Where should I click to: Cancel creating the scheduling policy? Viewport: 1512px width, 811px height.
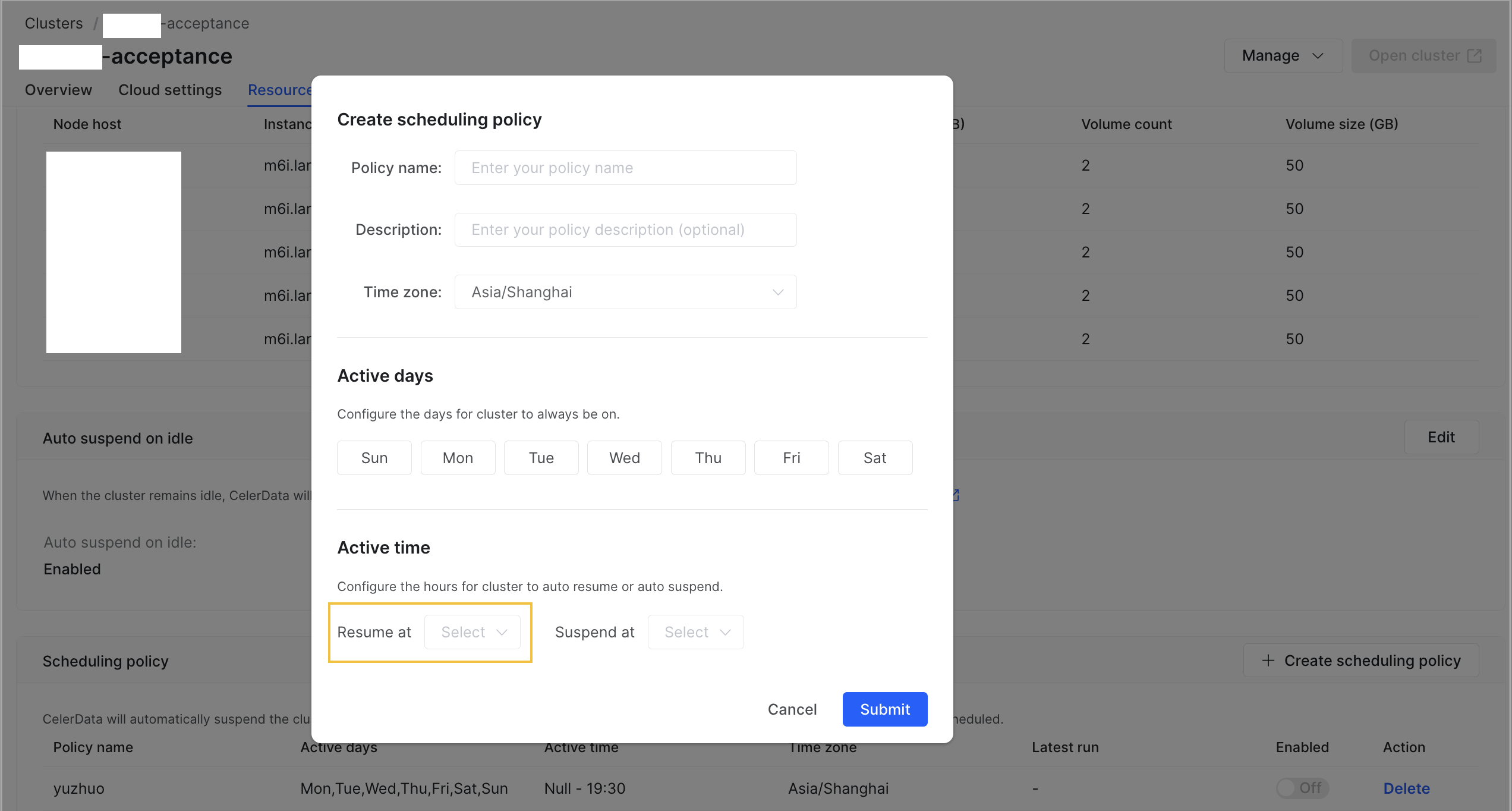[x=792, y=709]
